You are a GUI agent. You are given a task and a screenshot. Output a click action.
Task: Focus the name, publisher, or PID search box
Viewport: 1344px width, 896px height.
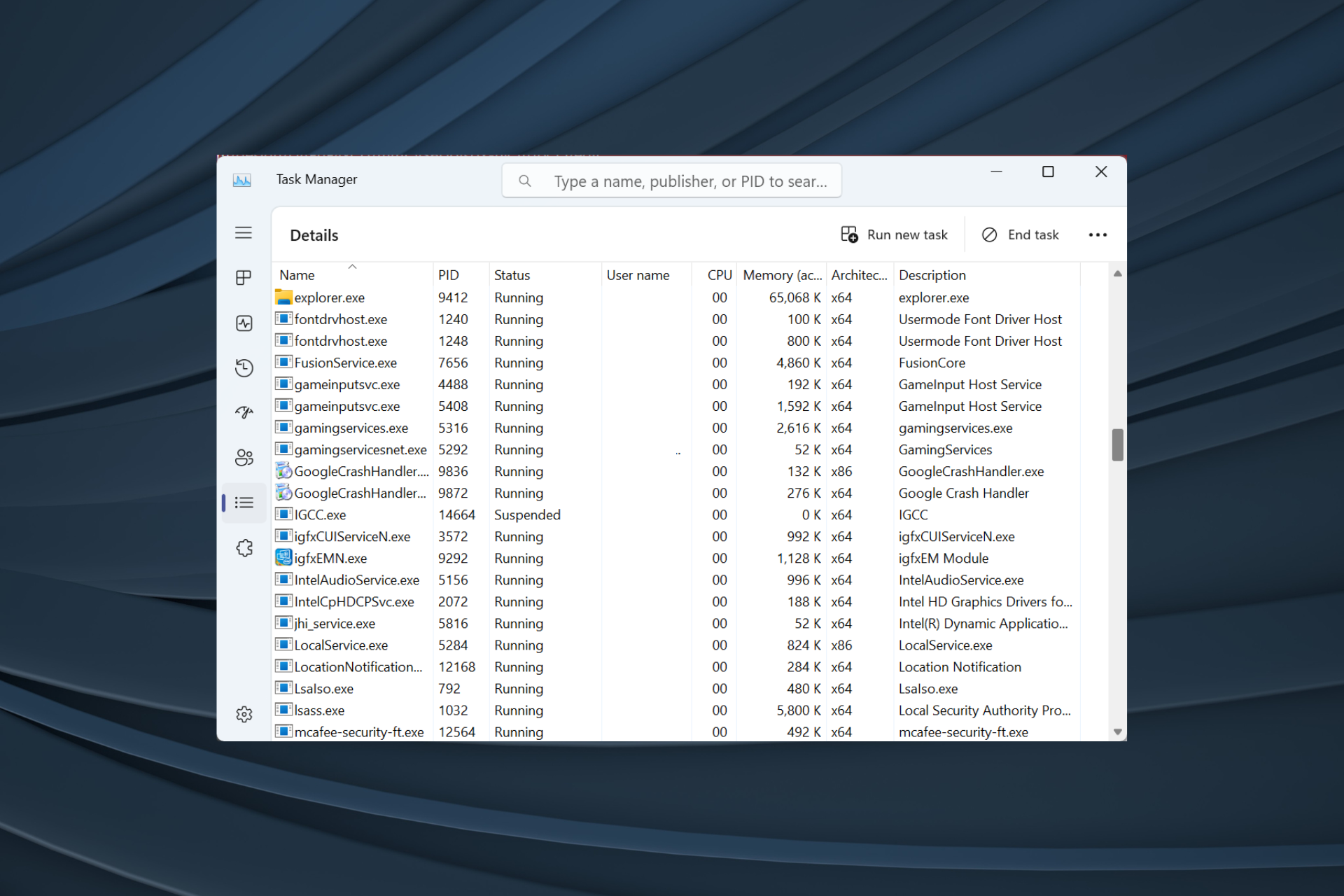[671, 181]
